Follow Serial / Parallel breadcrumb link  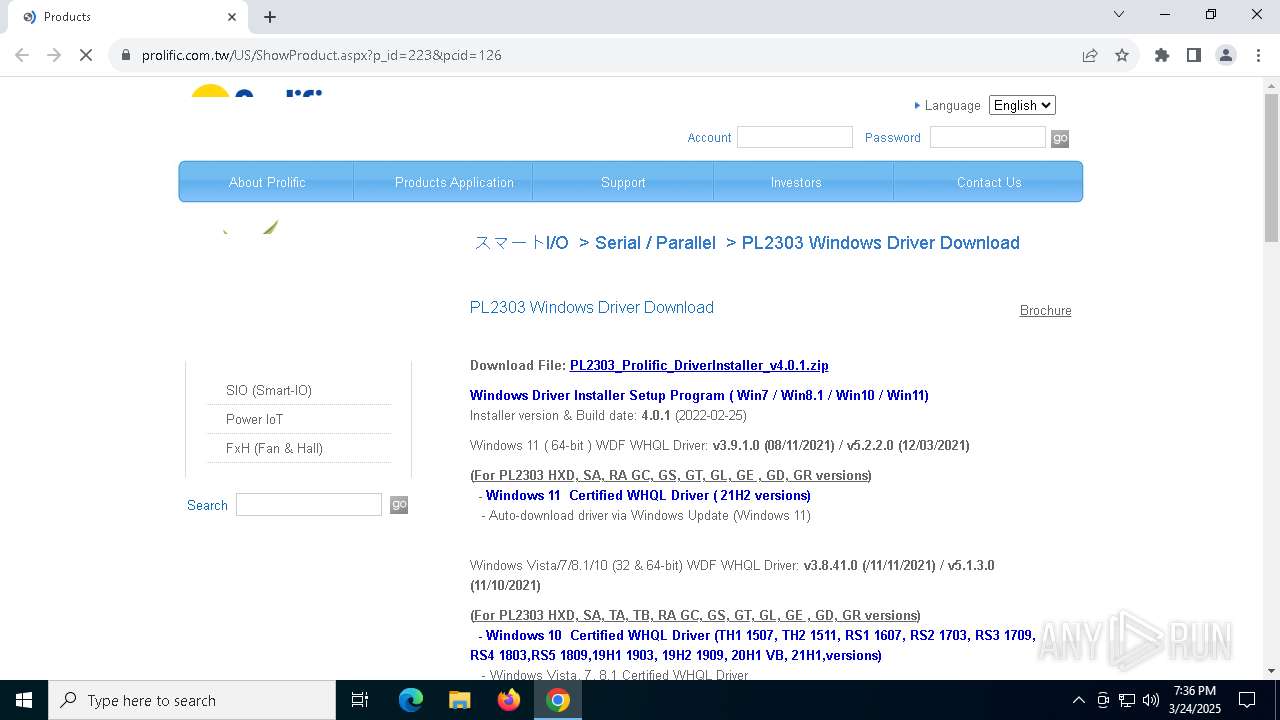[x=655, y=243]
